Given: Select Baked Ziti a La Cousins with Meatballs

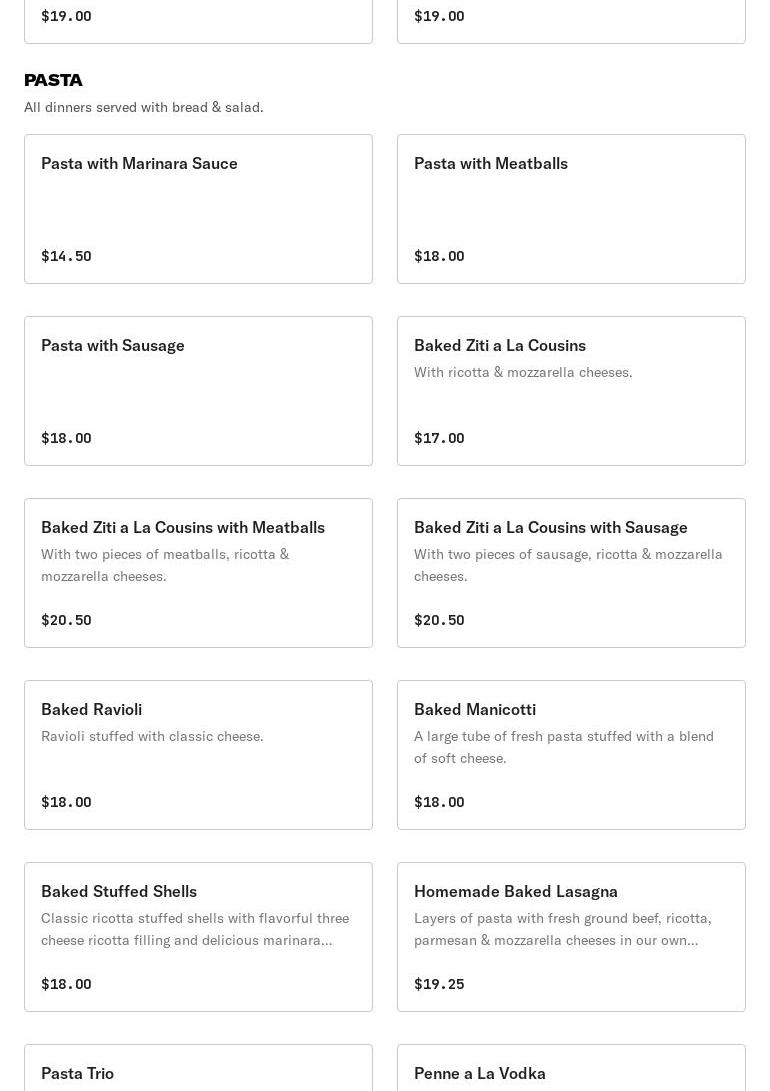Looking at the screenshot, I should coord(198,572).
